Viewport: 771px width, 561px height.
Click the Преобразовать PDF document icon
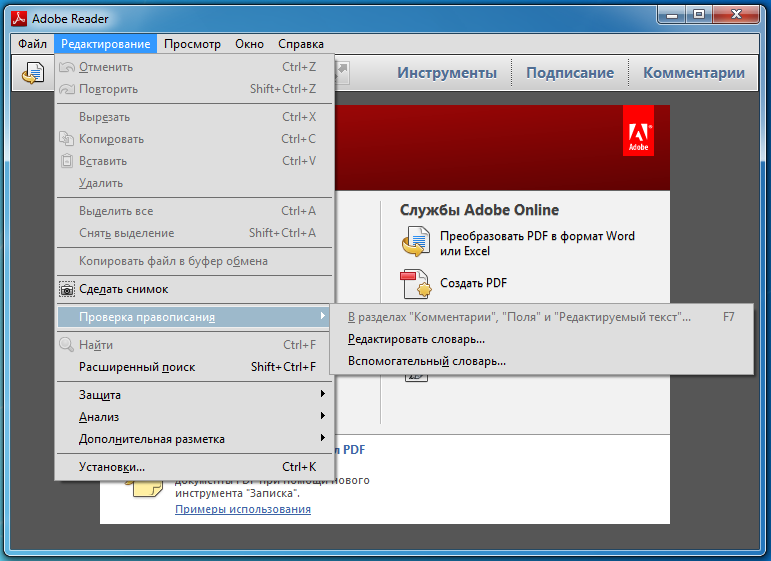416,241
